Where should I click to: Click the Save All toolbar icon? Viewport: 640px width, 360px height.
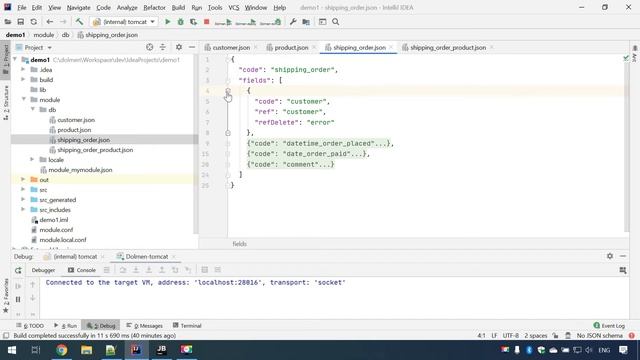pyautogui.click(x=20, y=22)
